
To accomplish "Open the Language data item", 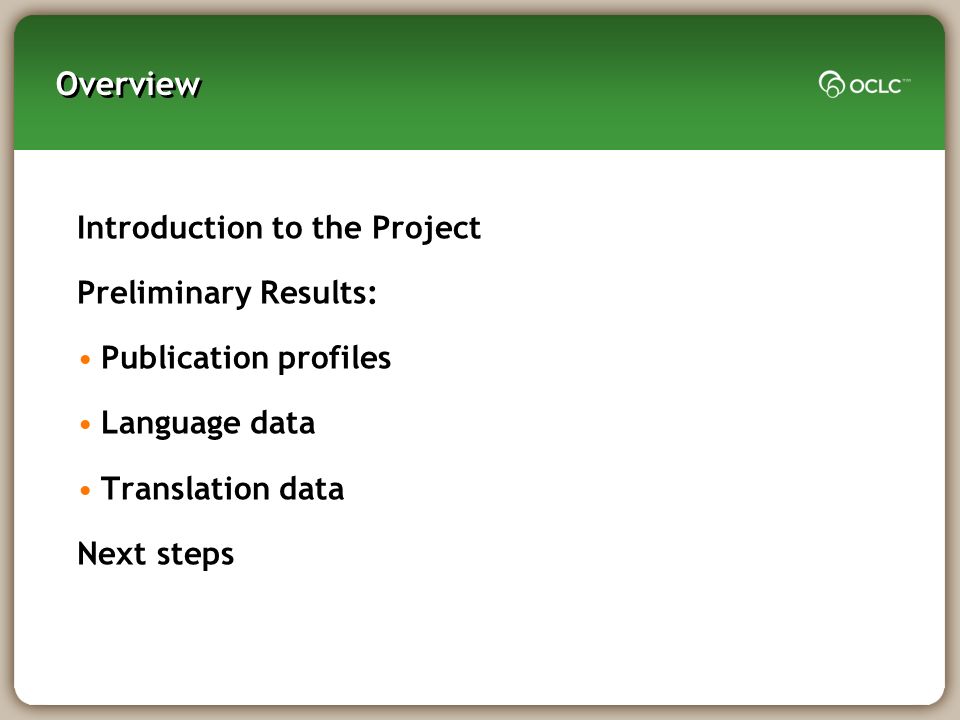I will click(x=208, y=424).
